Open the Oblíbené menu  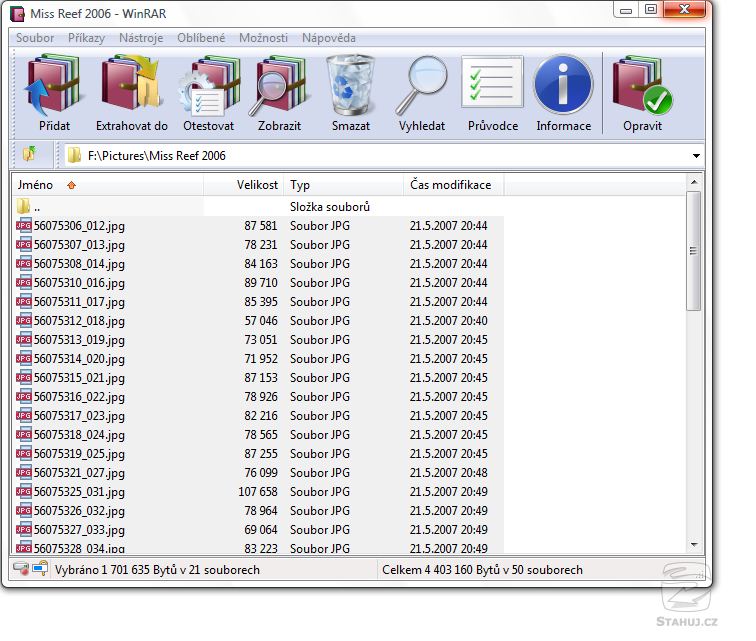pyautogui.click(x=201, y=38)
